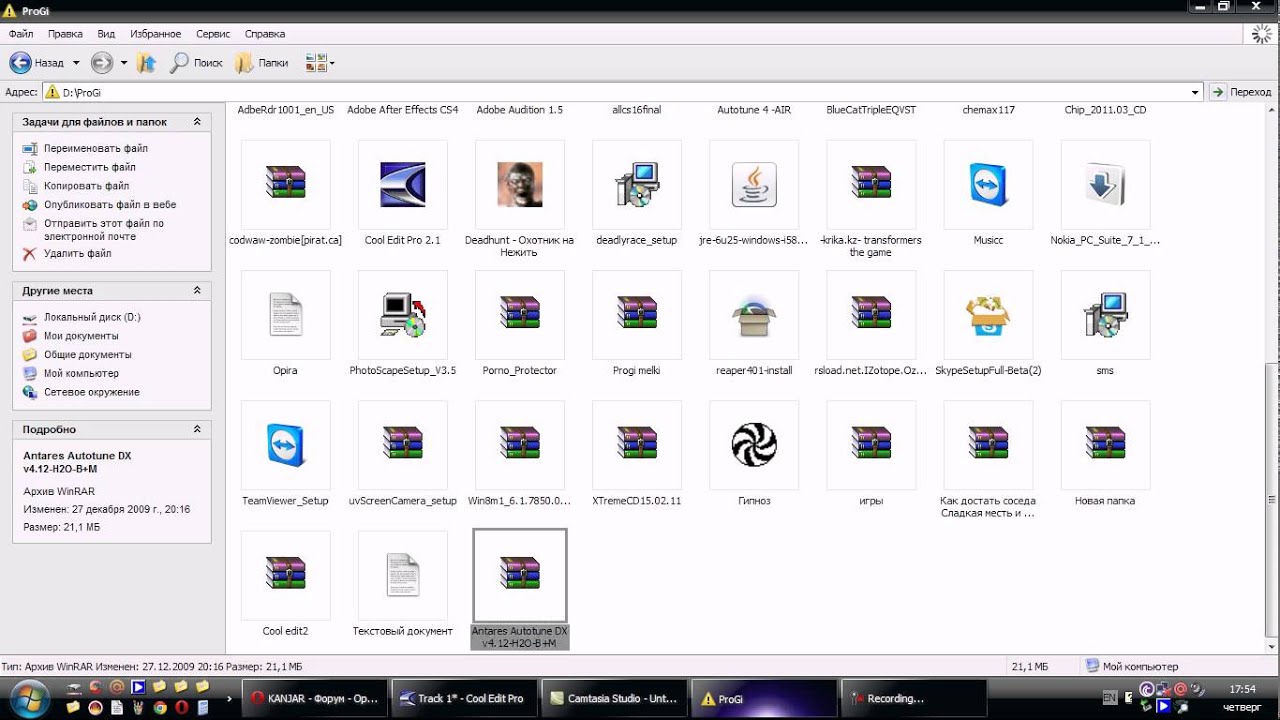Select the Cool edit2 archive icon
Image resolution: width=1280 pixels, height=720 pixels.
285,575
